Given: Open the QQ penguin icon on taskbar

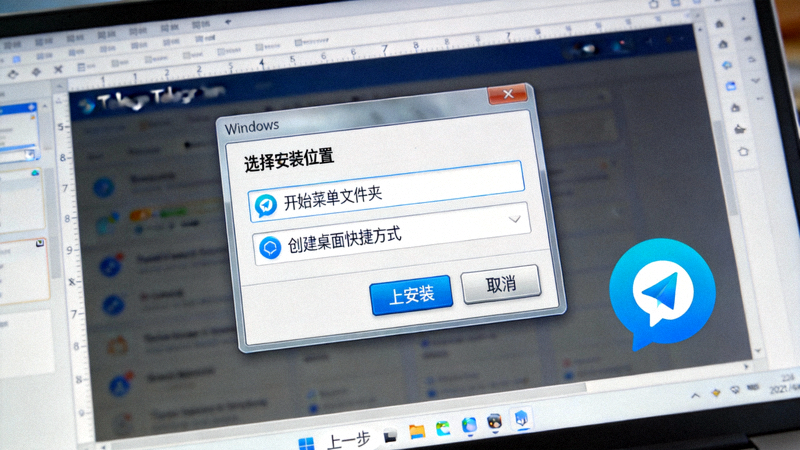Looking at the screenshot, I should click(x=494, y=422).
